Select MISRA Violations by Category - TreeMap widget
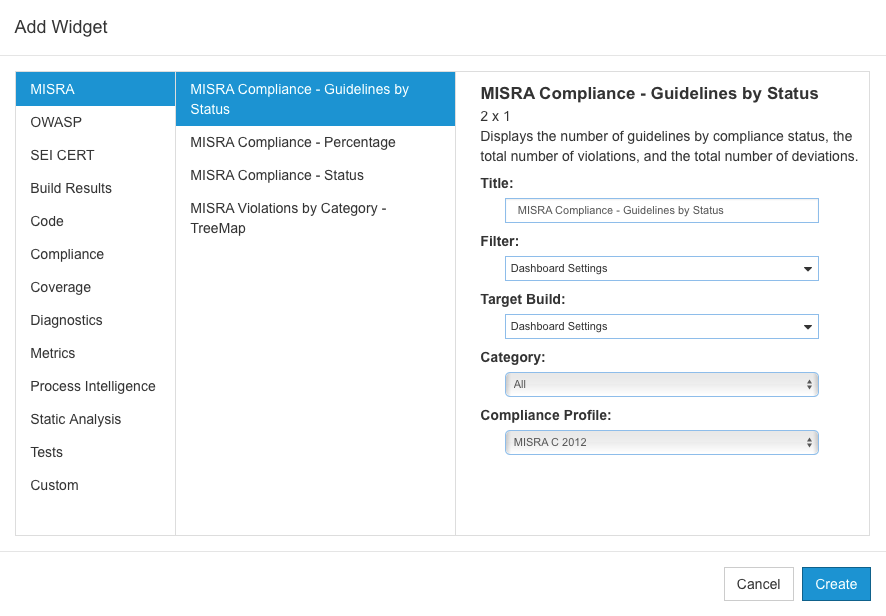This screenshot has width=886, height=616. tap(315, 218)
